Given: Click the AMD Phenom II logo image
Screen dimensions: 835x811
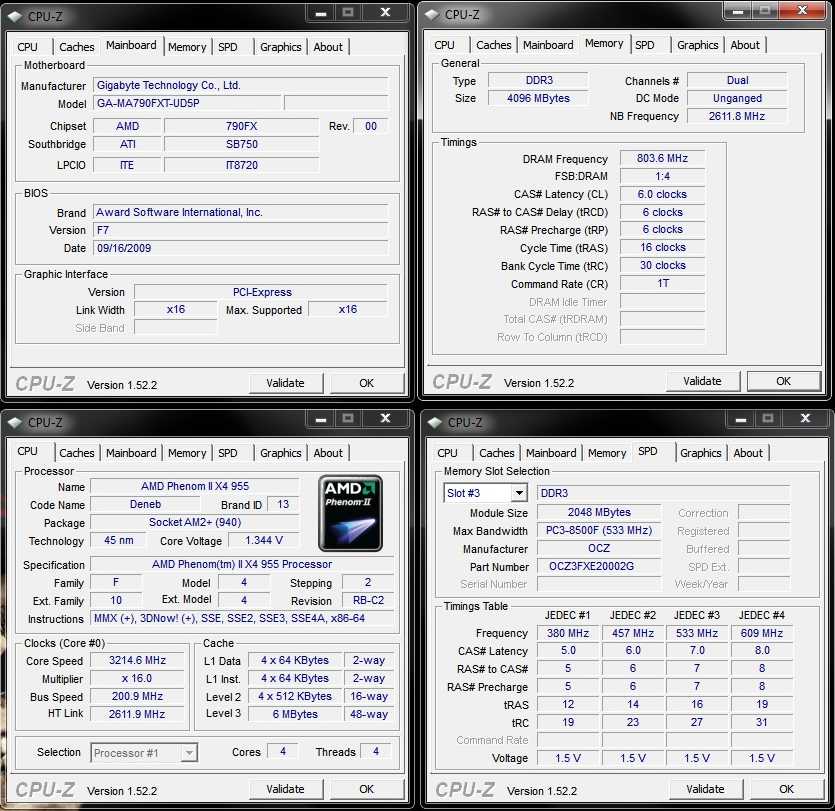Looking at the screenshot, I should click(350, 513).
